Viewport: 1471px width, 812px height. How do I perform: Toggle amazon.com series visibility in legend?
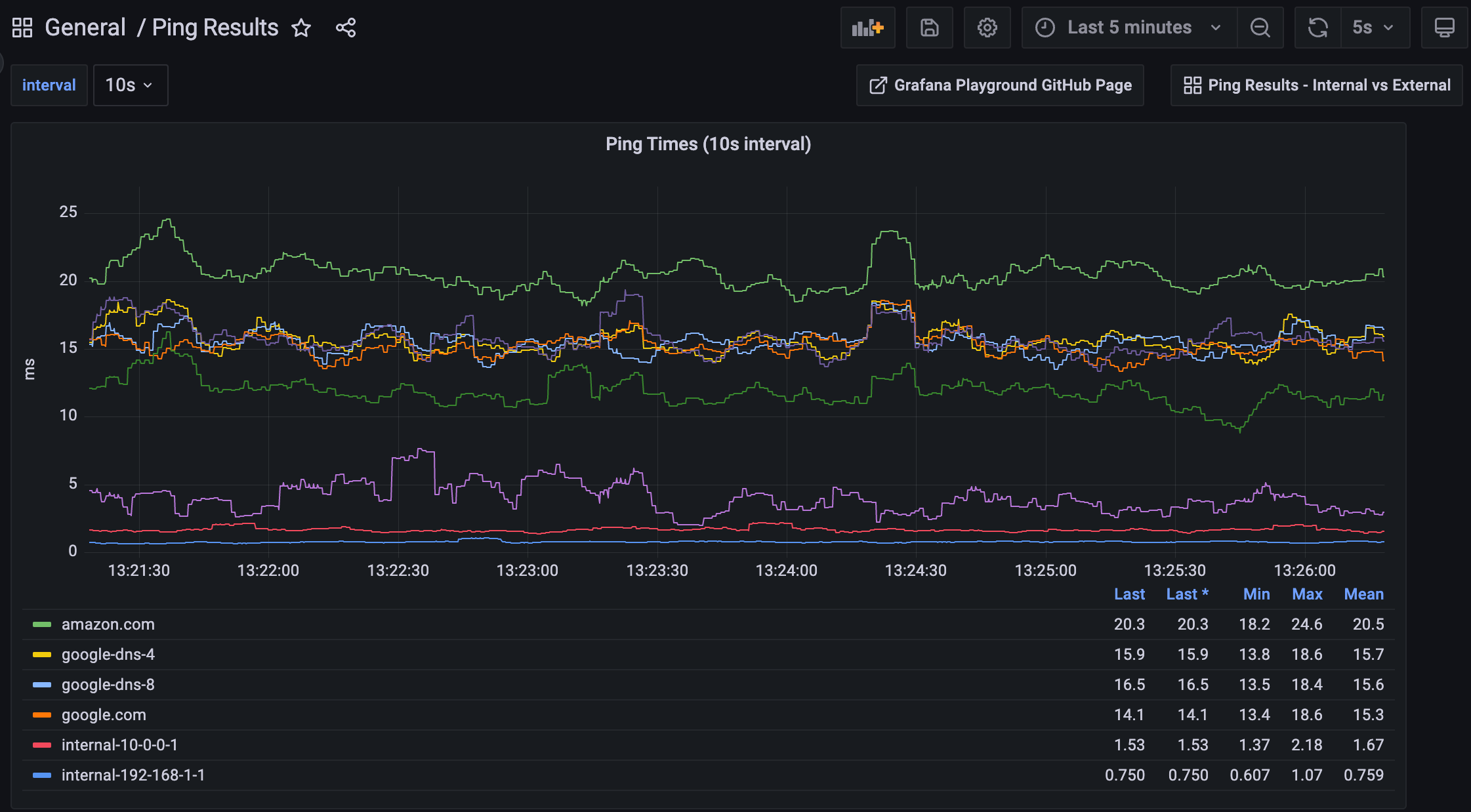pyautogui.click(x=108, y=624)
